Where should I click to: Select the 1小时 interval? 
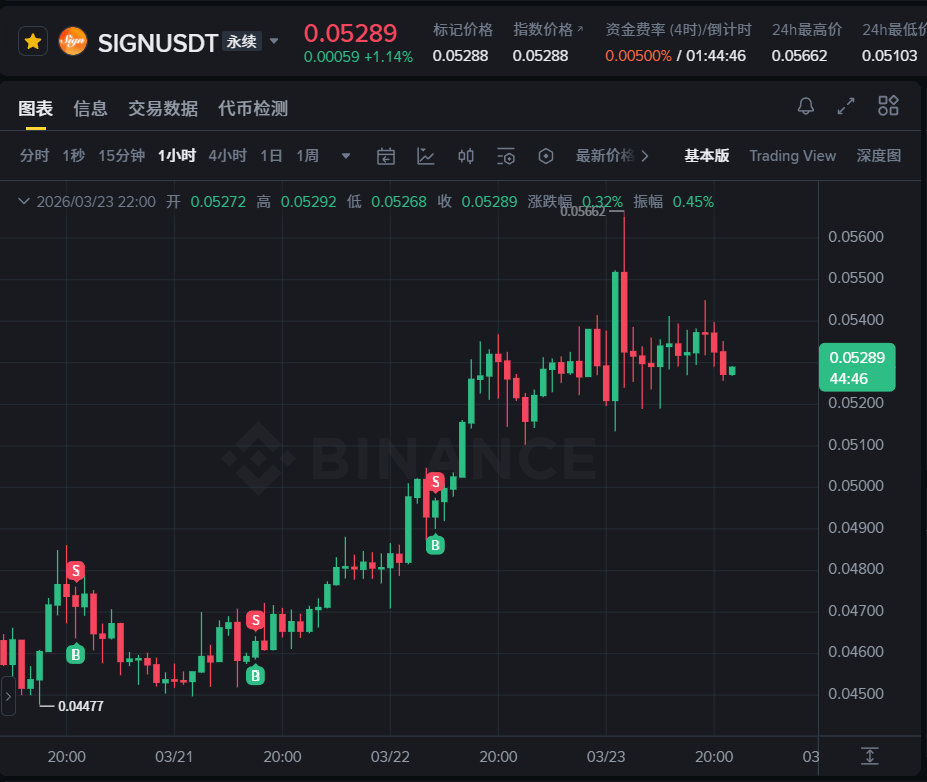click(x=177, y=155)
